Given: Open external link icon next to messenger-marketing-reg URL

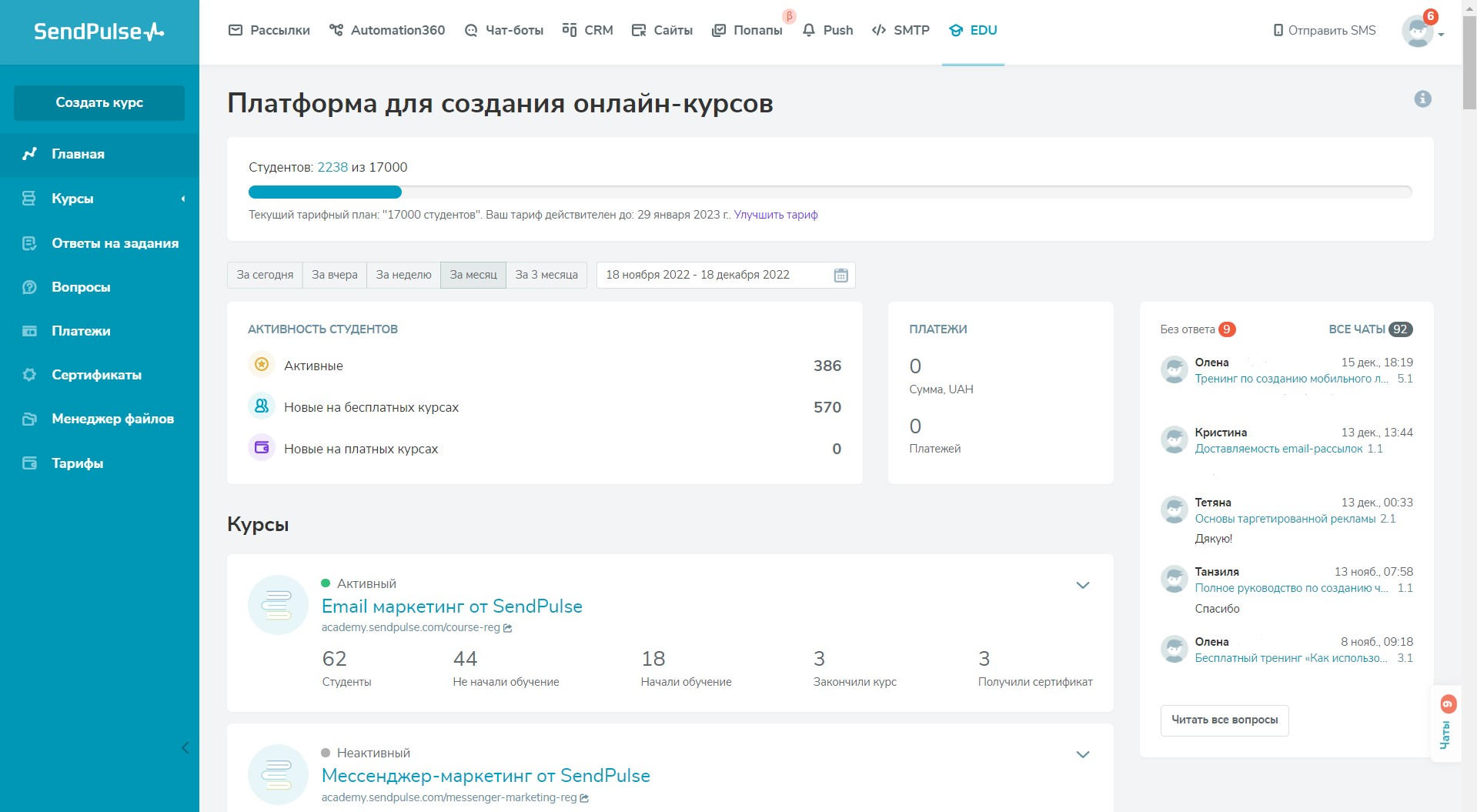Looking at the screenshot, I should (584, 798).
